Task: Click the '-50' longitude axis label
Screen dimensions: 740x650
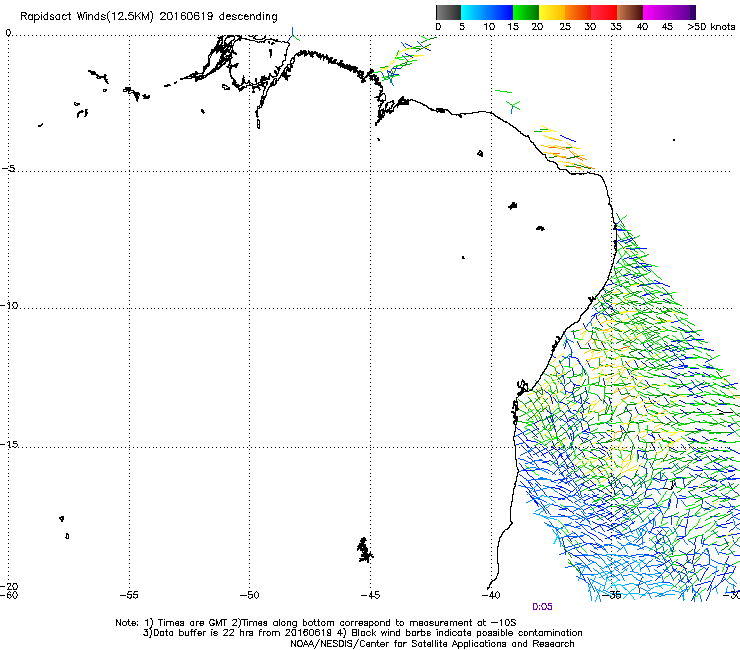Action: point(250,595)
